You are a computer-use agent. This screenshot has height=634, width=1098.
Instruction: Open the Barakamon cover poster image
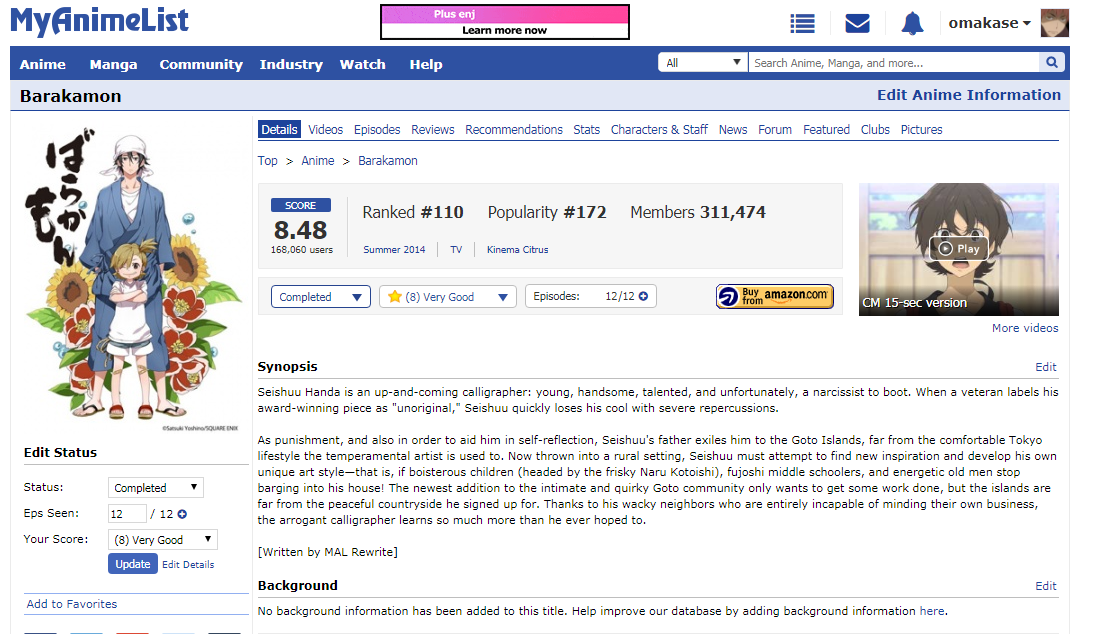(133, 278)
